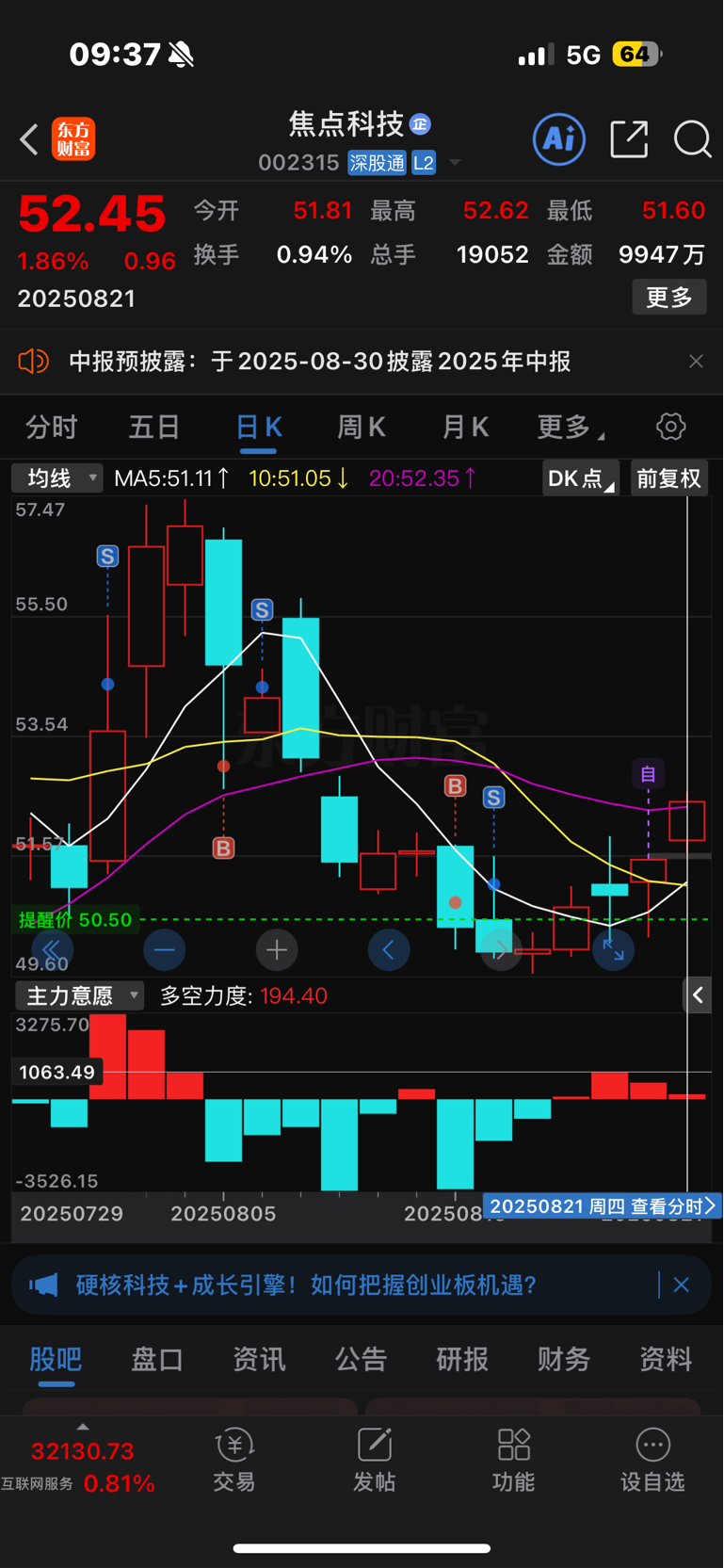Tap the MA5:51.11 value
Viewport: 724px width, 1568px height.
pos(171,478)
